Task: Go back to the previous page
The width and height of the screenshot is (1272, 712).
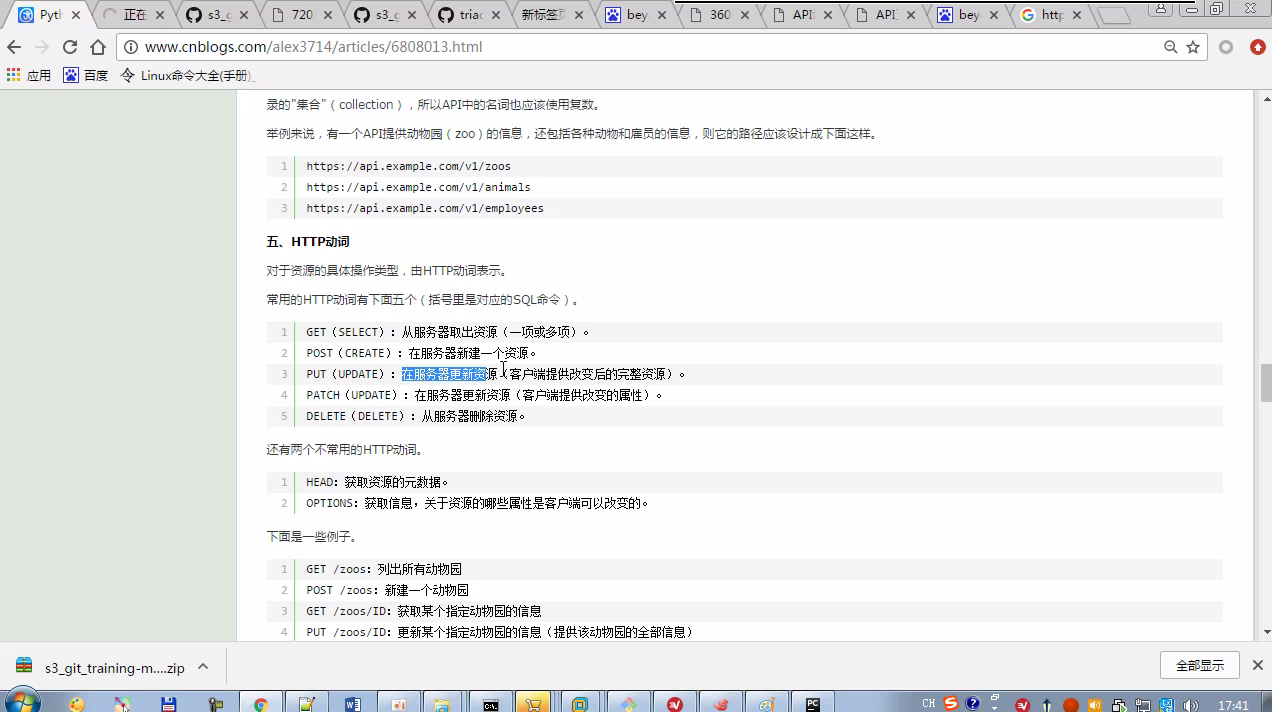Action: pyautogui.click(x=14, y=47)
